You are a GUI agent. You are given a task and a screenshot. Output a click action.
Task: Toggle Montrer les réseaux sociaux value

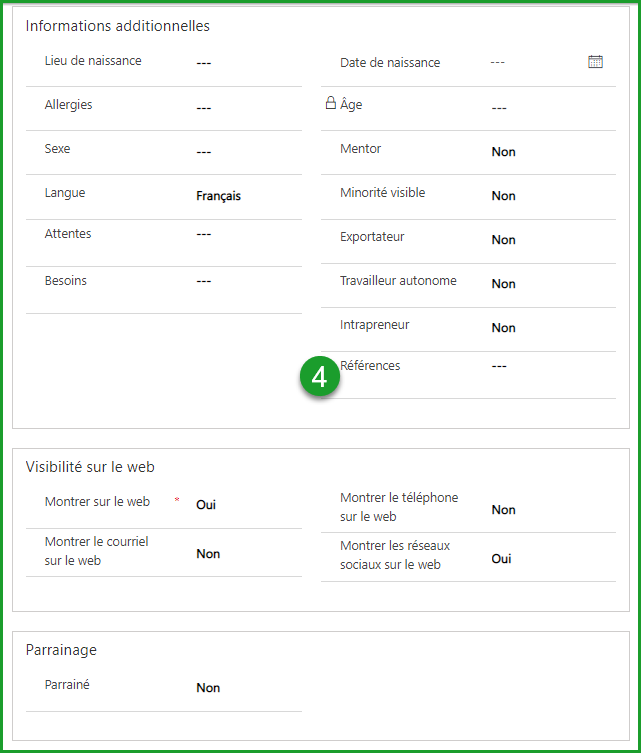pyautogui.click(x=501, y=559)
